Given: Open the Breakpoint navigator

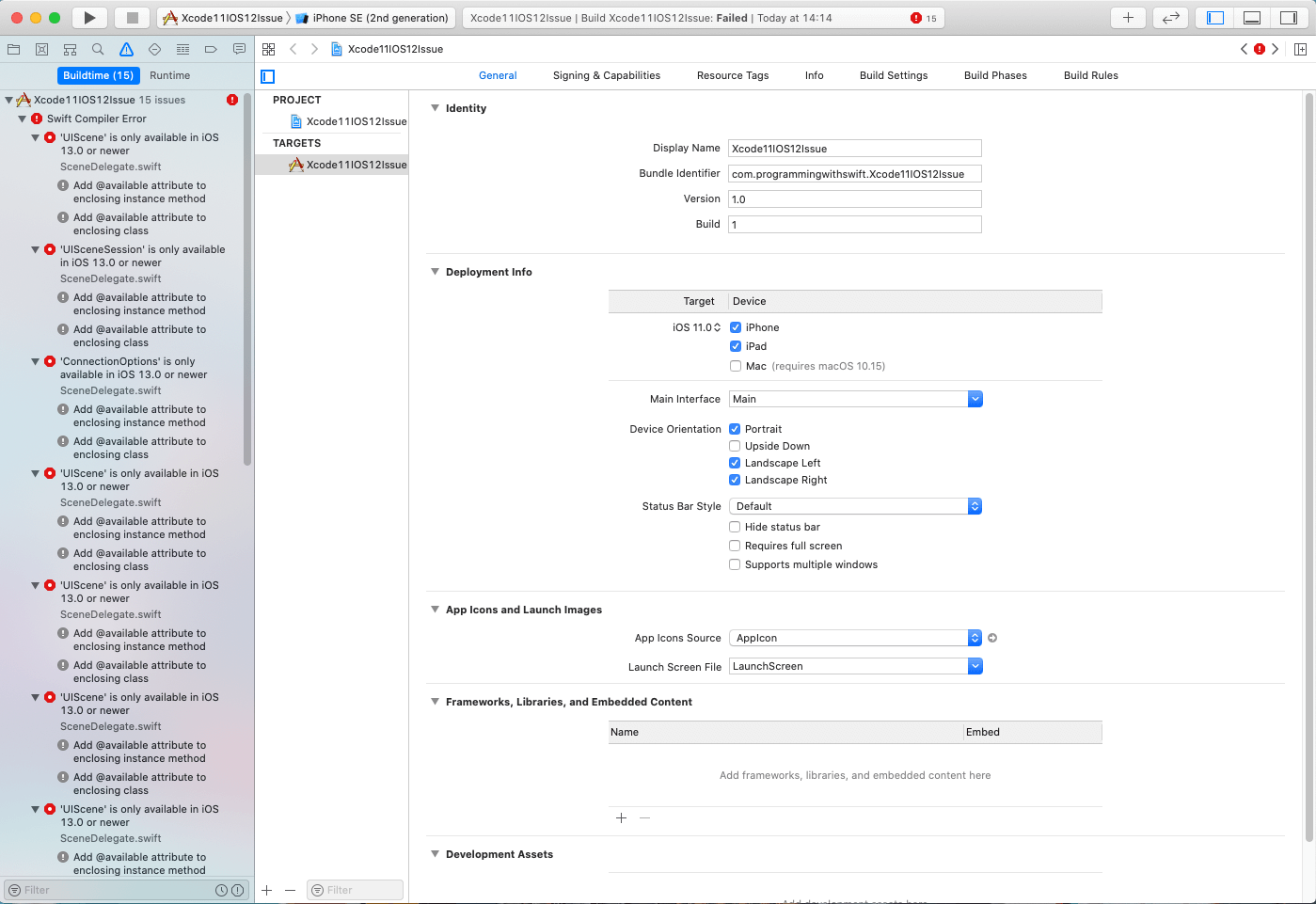Looking at the screenshot, I should (211, 49).
